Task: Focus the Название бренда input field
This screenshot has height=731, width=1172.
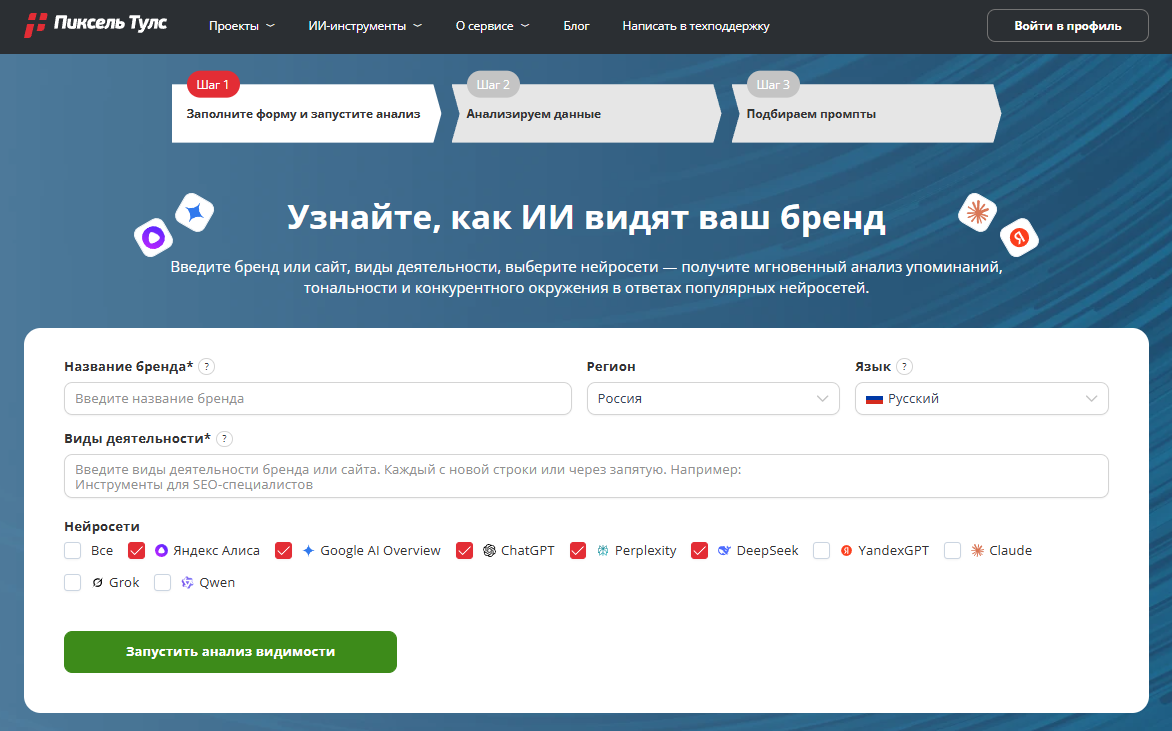Action: [318, 398]
